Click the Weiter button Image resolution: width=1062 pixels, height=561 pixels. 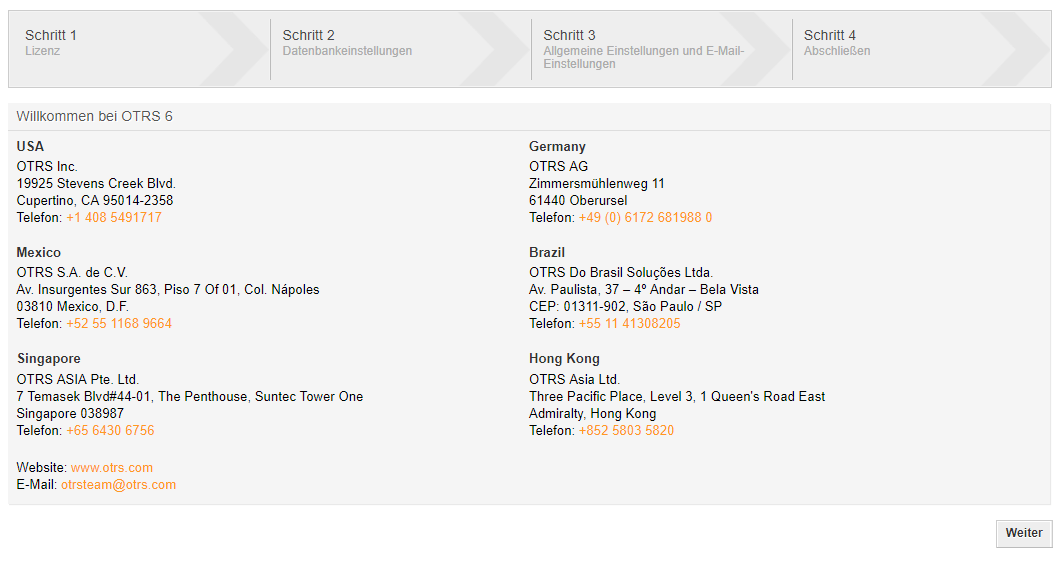point(1023,533)
